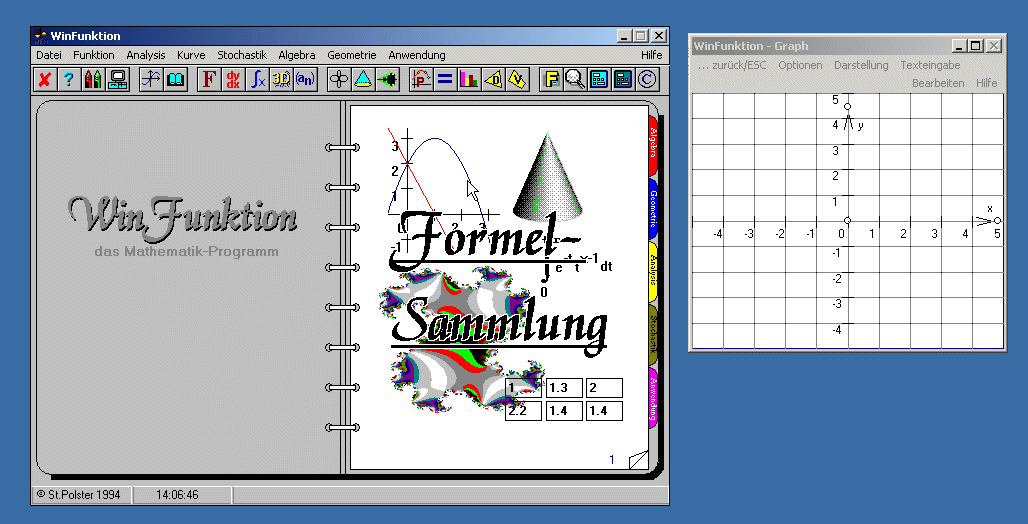The image size is (1028, 524).
Task: Click the red X exit icon
Action: 44,79
